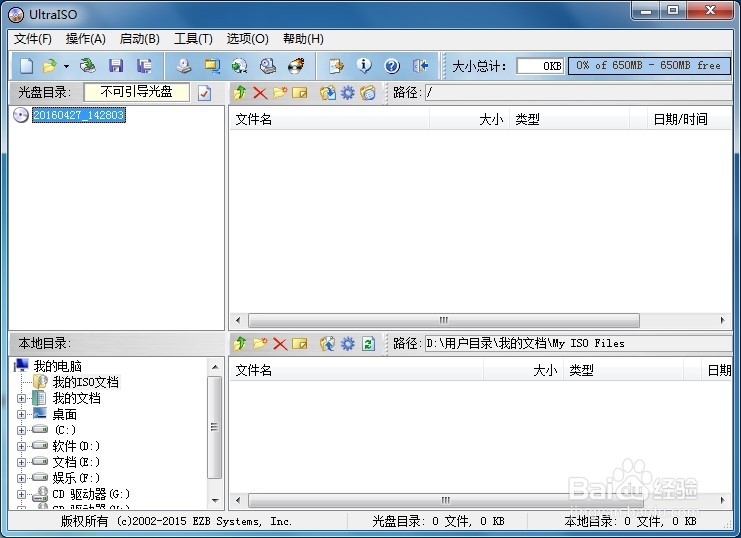Click the Rename icon in local pane toolbar
Screen dimensions: 741x538
[x=300, y=344]
